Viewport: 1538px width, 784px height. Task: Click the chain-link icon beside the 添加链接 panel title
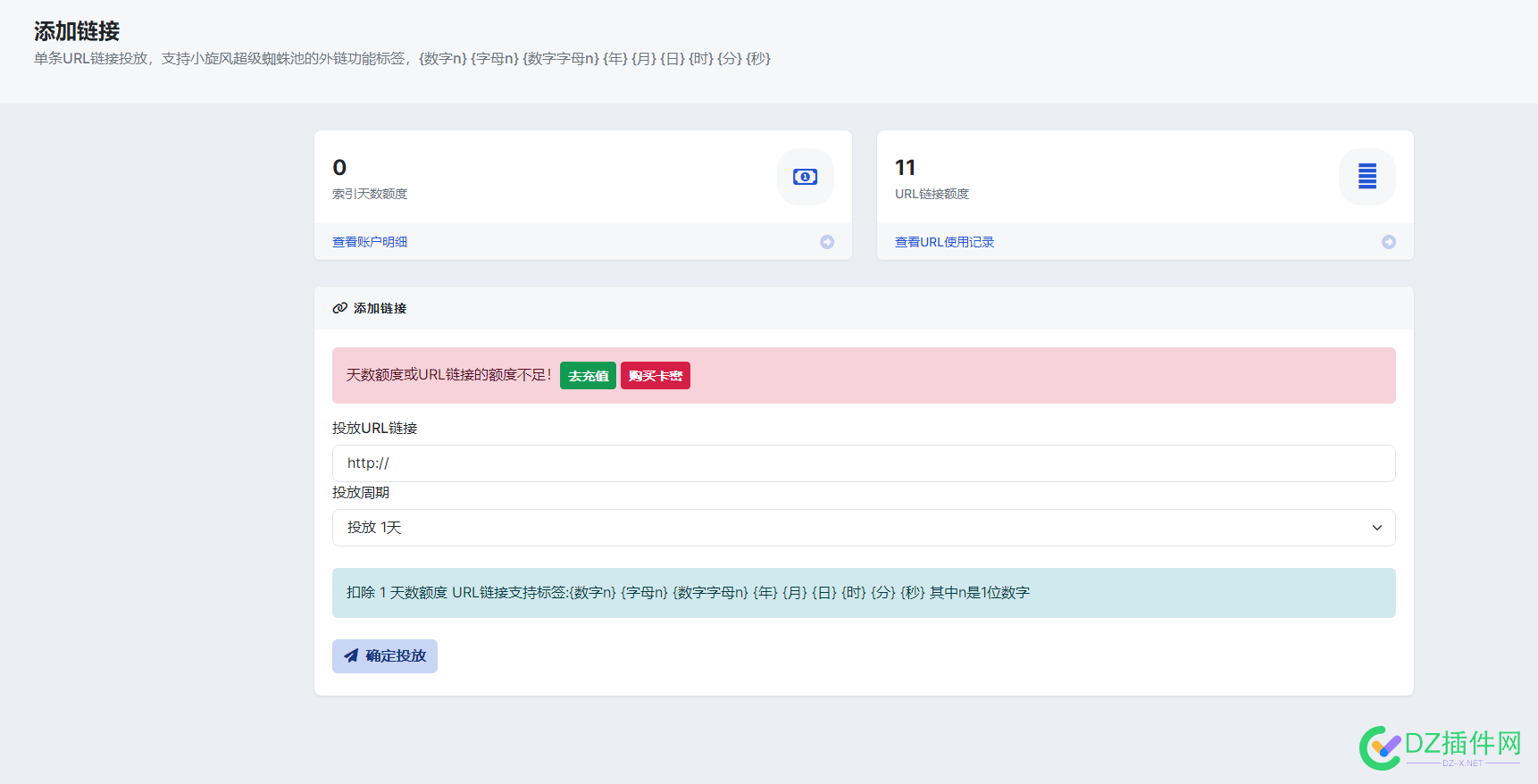click(x=340, y=308)
